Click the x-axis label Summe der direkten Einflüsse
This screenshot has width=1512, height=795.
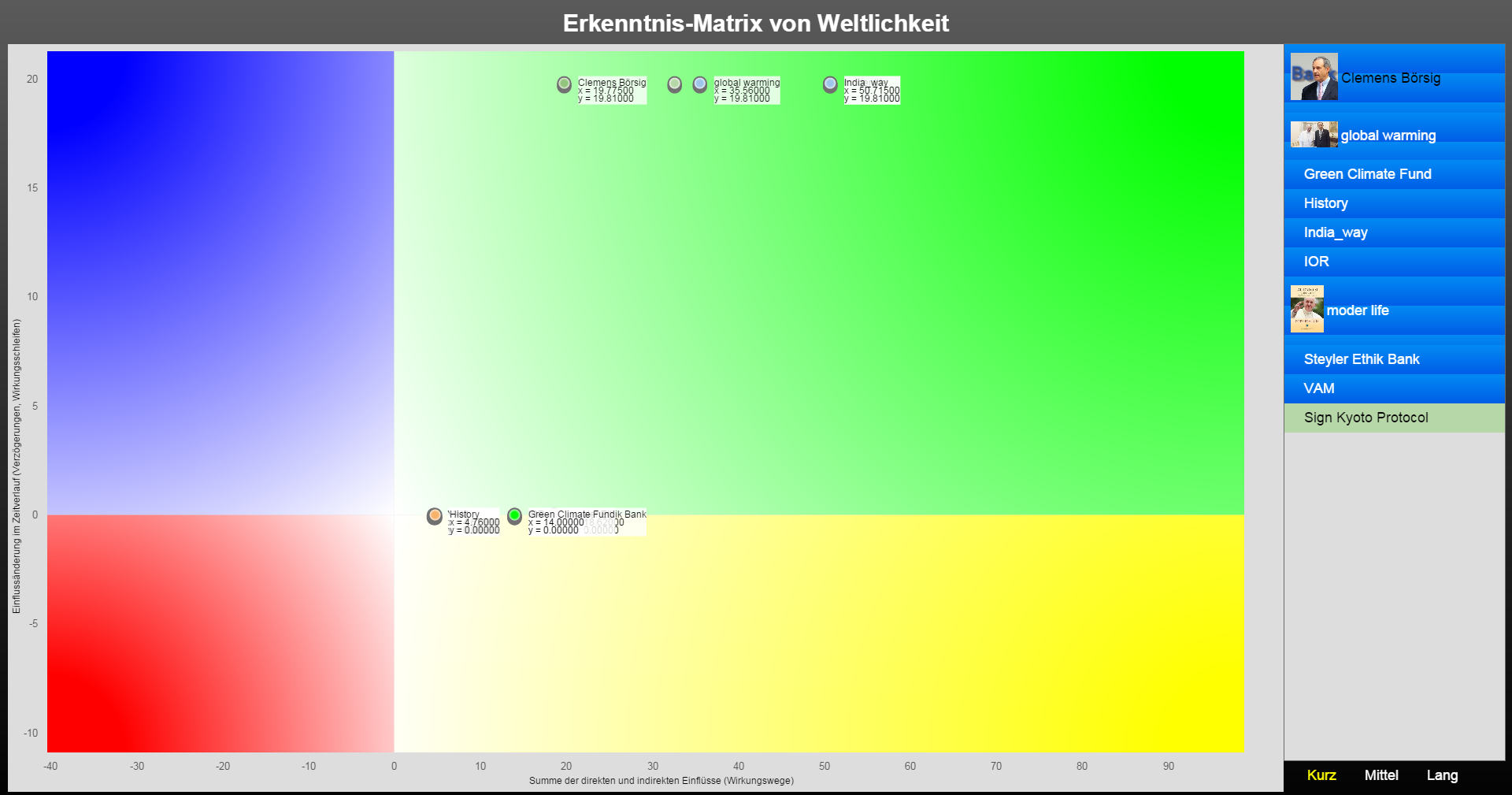[661, 781]
